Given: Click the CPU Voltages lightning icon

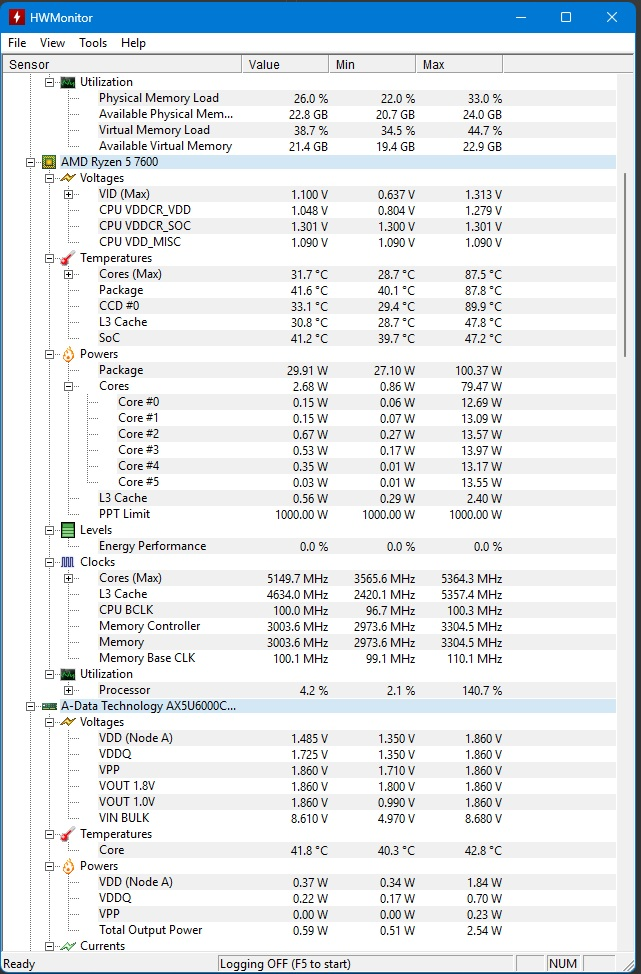Looking at the screenshot, I should tap(68, 178).
